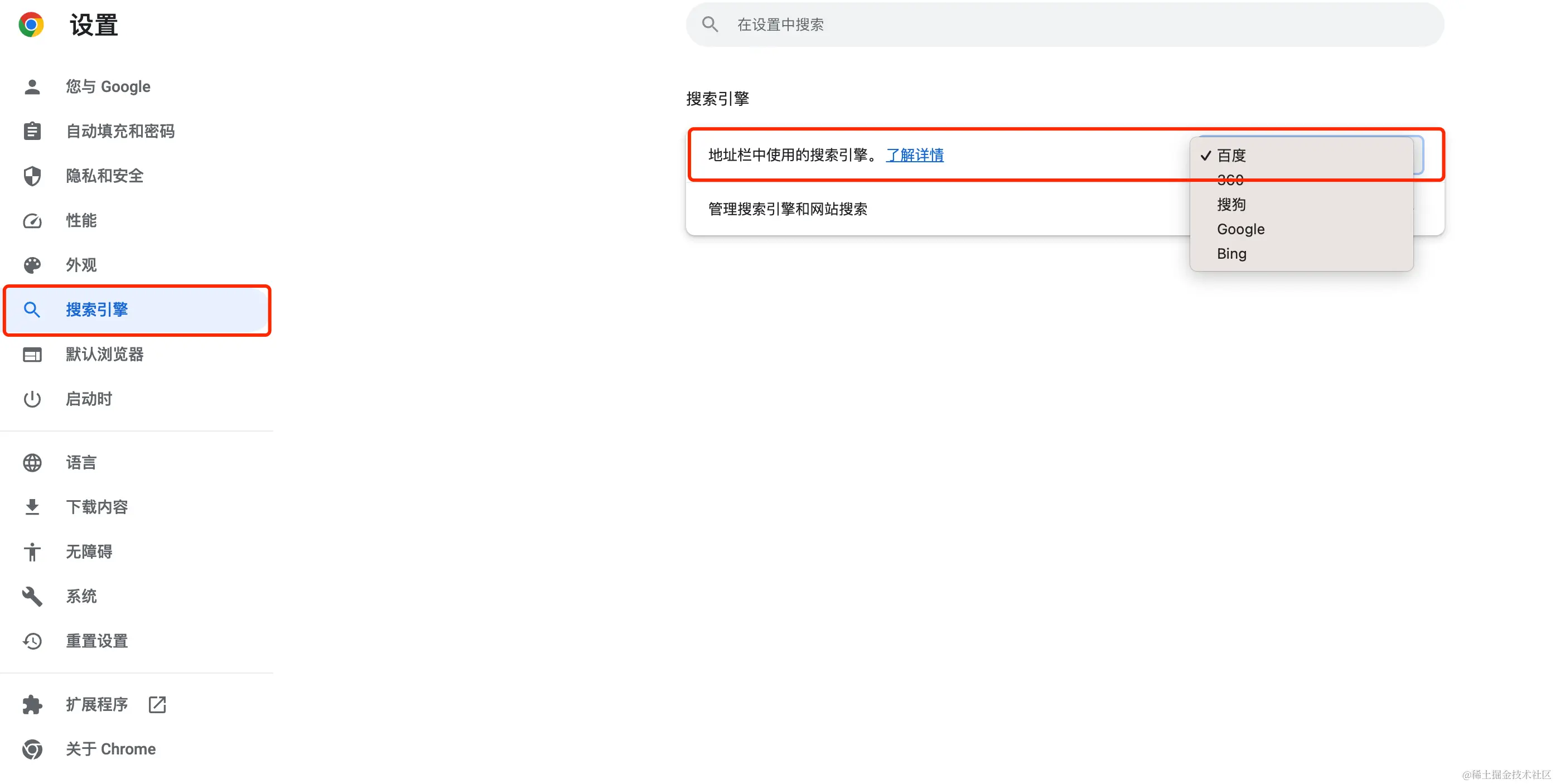Open the 下载内容 settings section
Viewport: 1555px width, 784px height.
click(x=96, y=507)
